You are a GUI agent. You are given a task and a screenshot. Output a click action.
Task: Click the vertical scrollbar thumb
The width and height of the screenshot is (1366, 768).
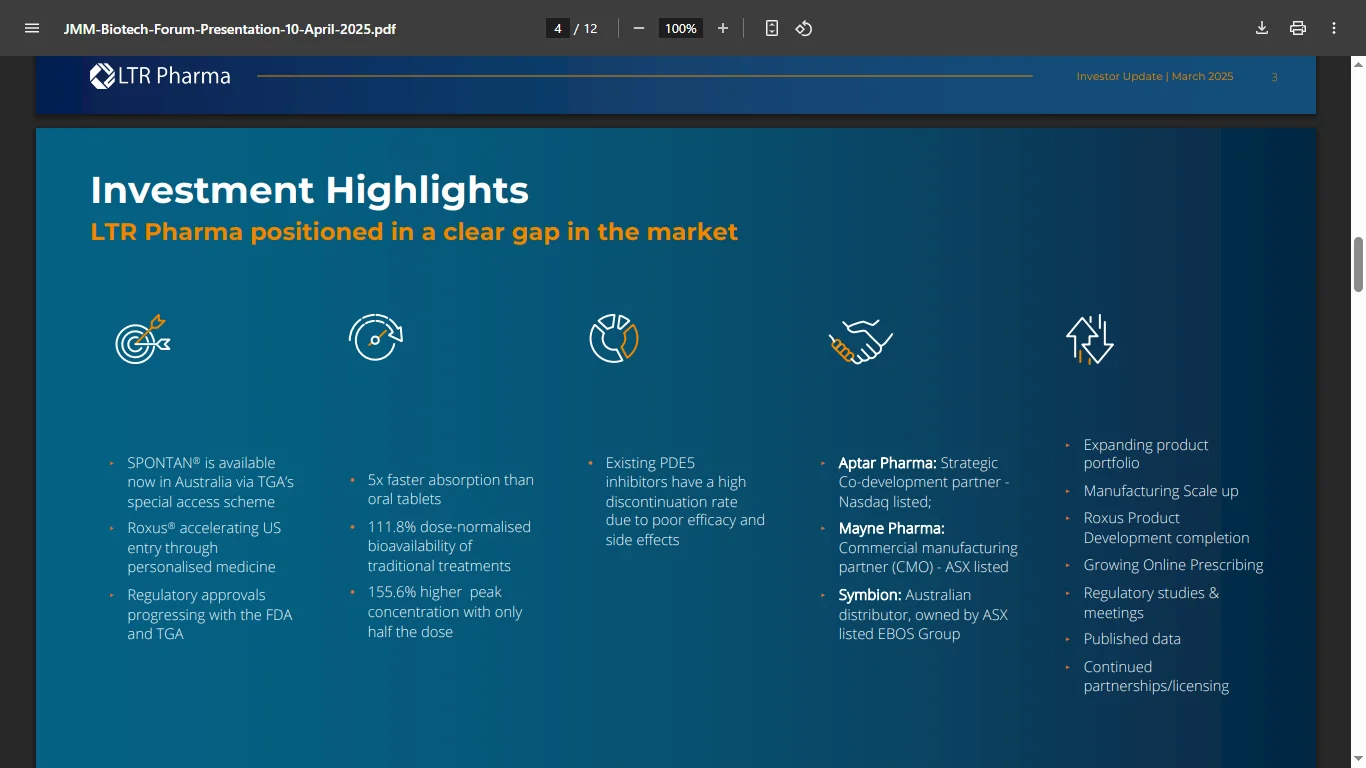tap(1358, 264)
